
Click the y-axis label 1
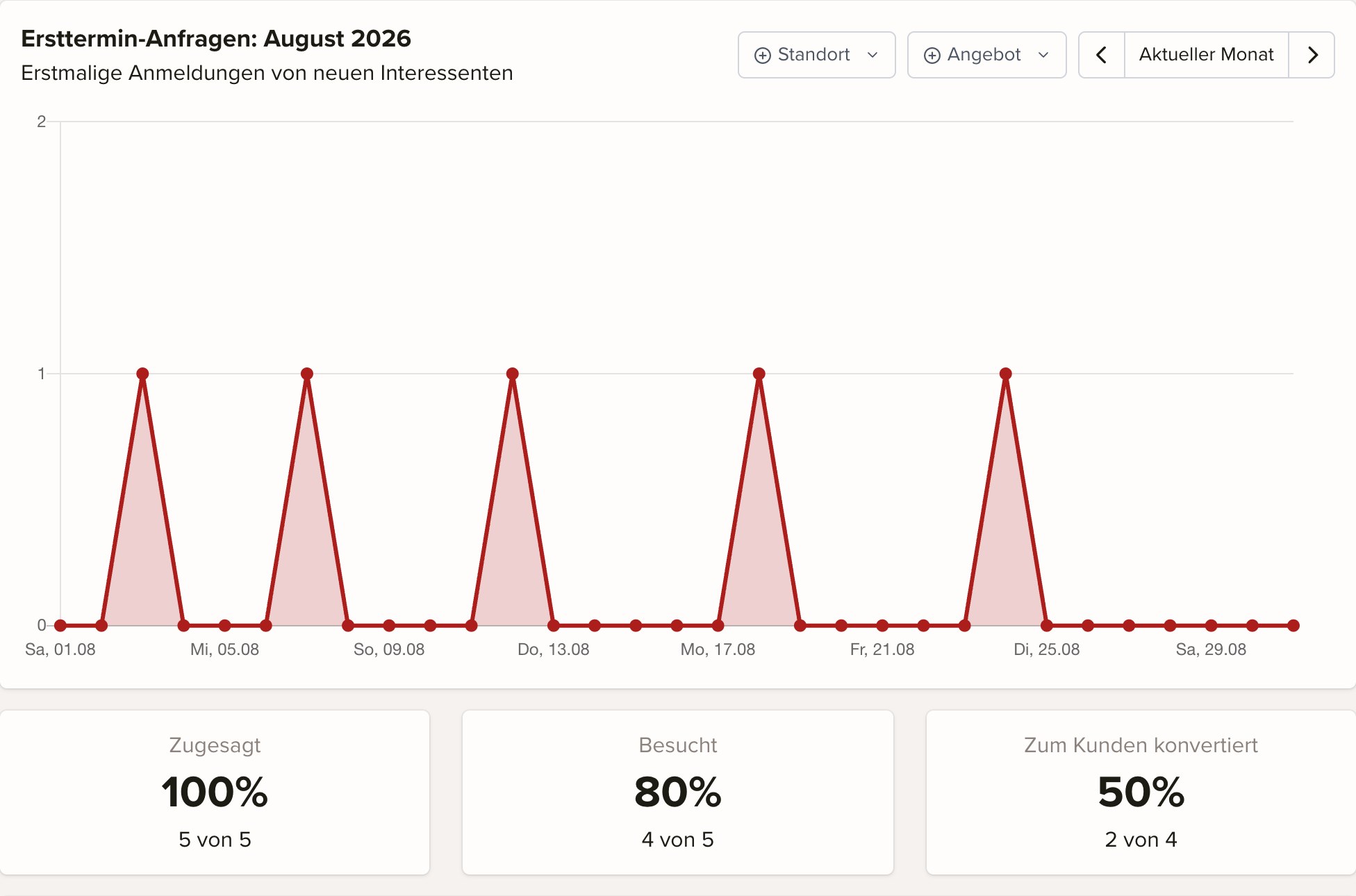pyautogui.click(x=41, y=374)
